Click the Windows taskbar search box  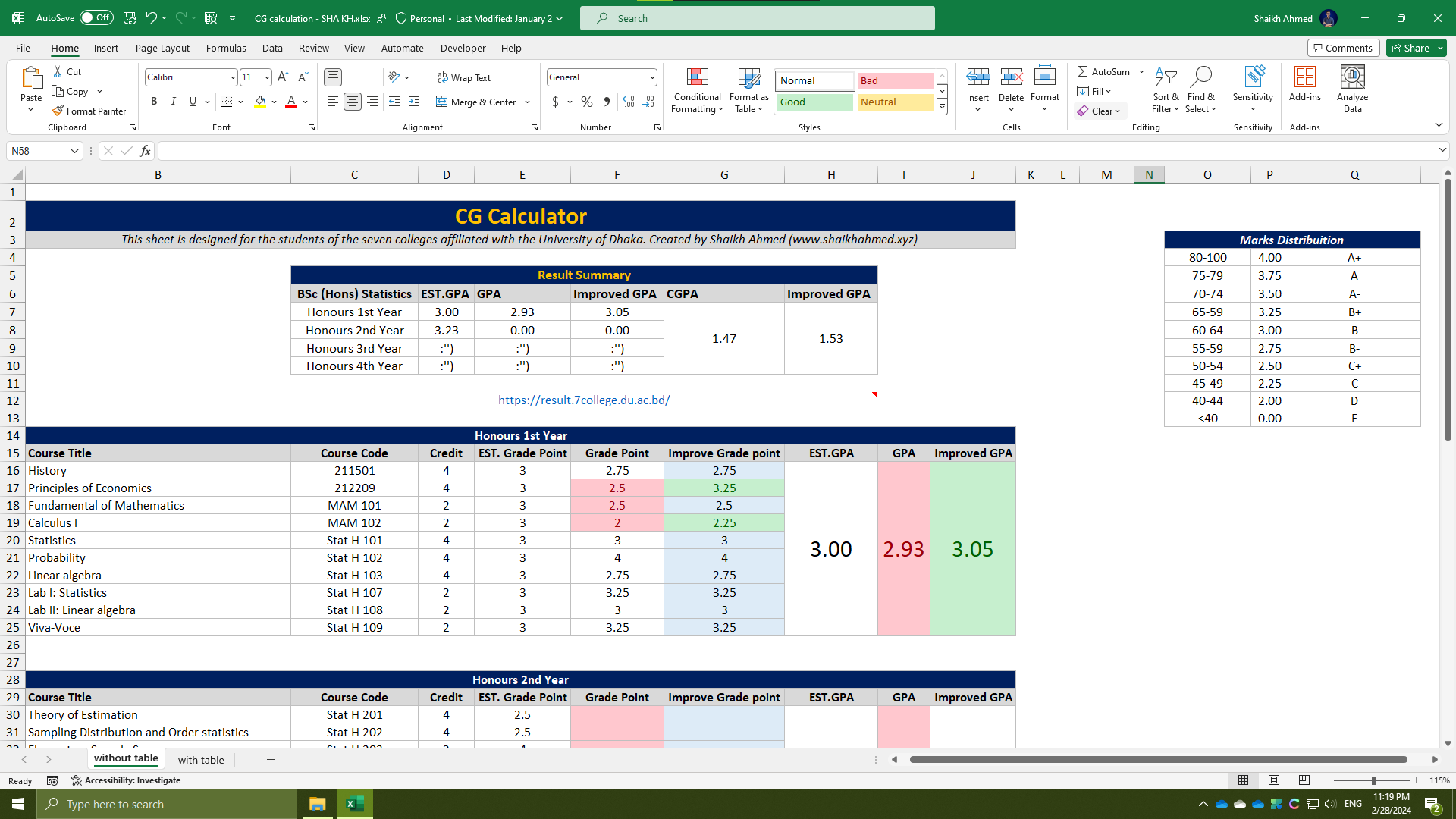[x=167, y=804]
